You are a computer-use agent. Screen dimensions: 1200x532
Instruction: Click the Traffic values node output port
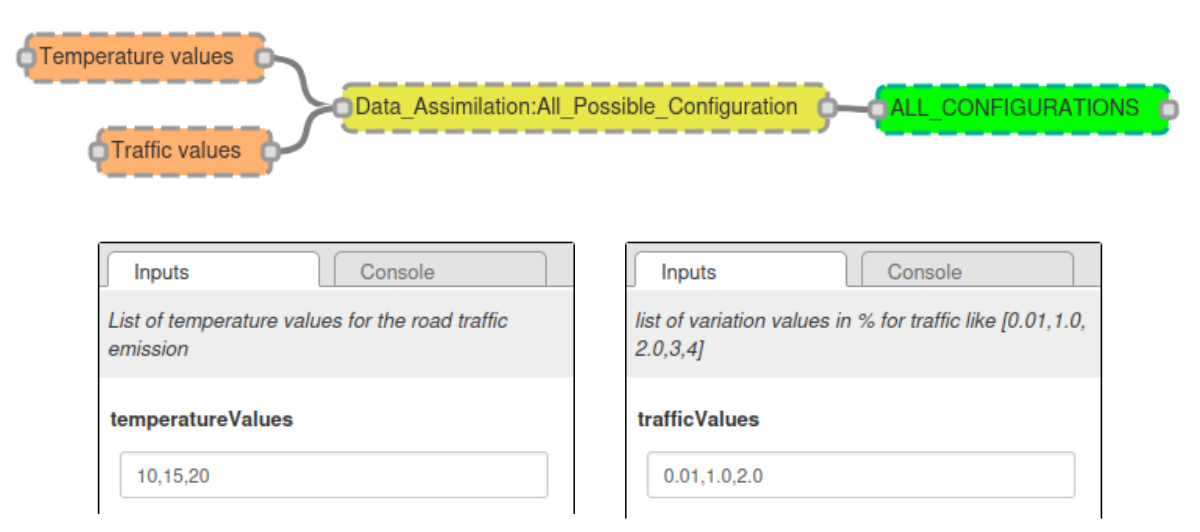(x=269, y=151)
